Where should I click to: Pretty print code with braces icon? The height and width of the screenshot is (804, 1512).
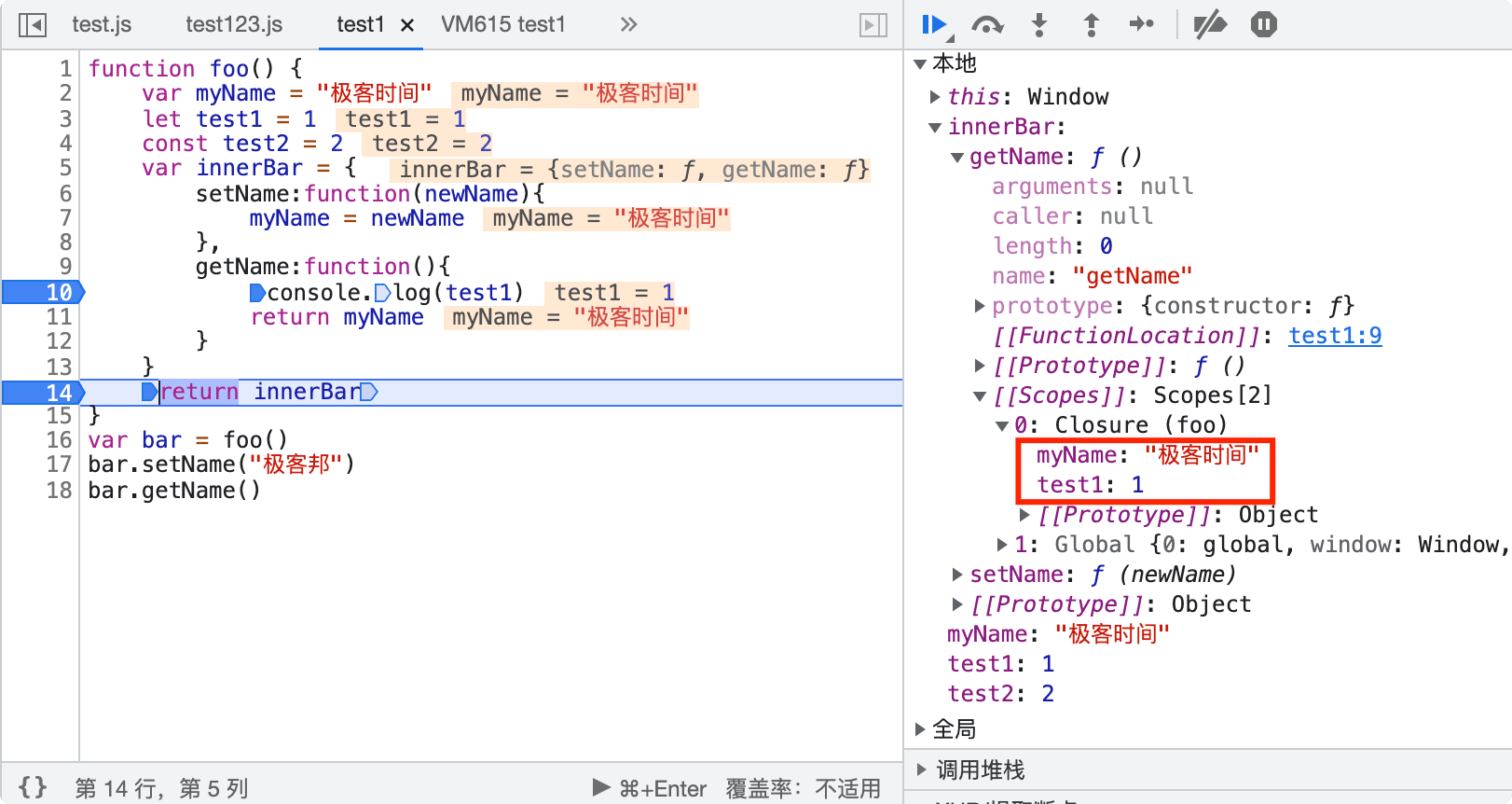pos(33,788)
